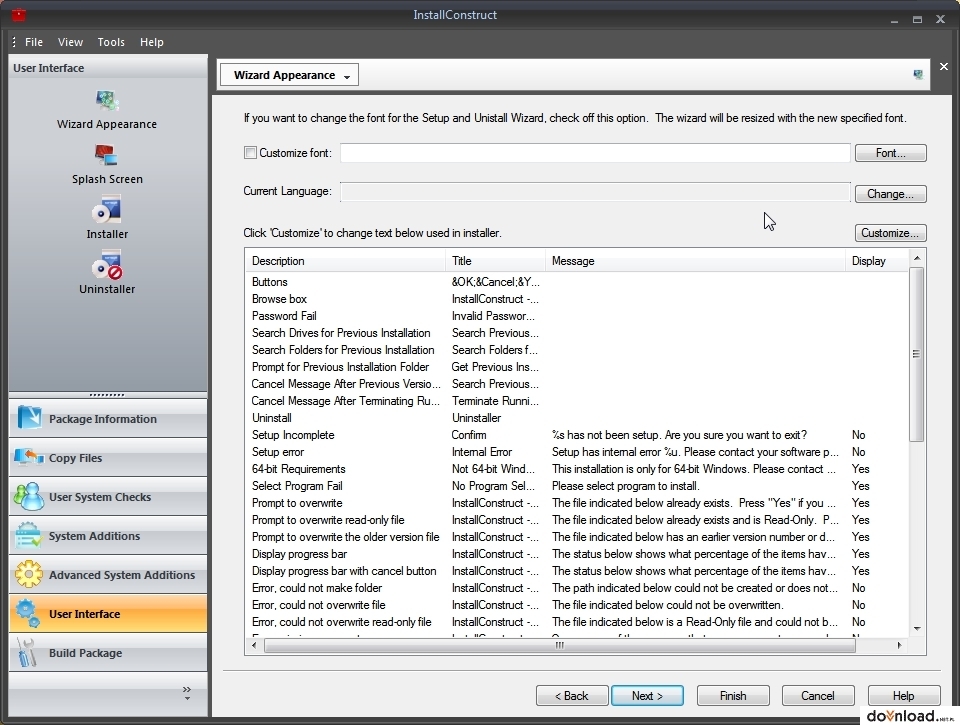Click the Font... button
Viewport: 960px width, 725px height.
890,153
